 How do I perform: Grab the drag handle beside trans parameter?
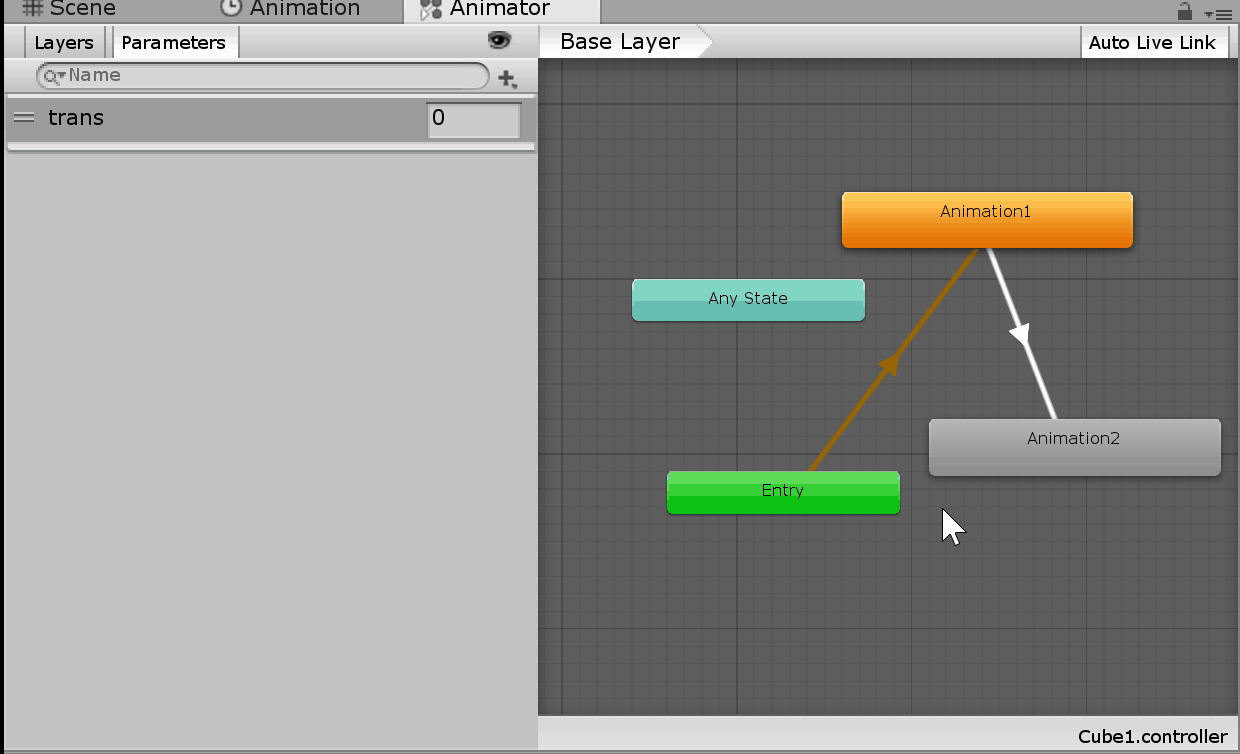[24, 118]
